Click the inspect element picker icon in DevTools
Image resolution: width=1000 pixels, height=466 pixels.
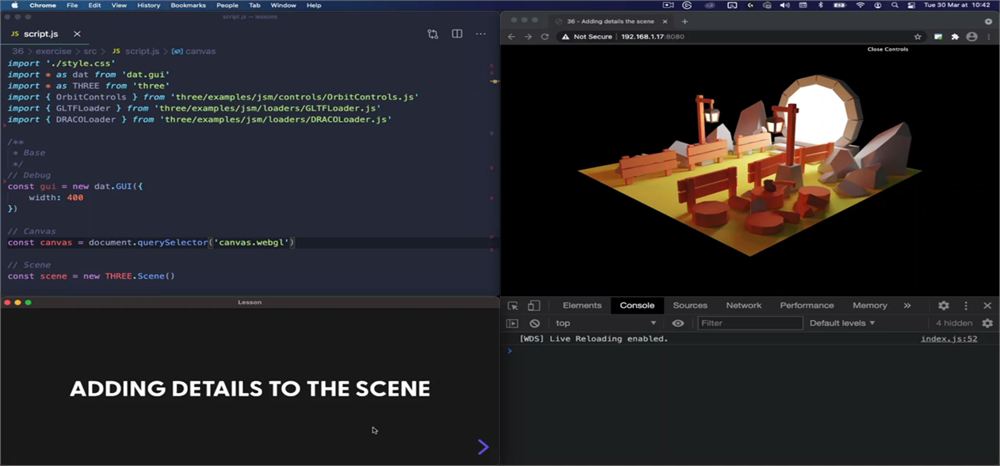point(513,305)
